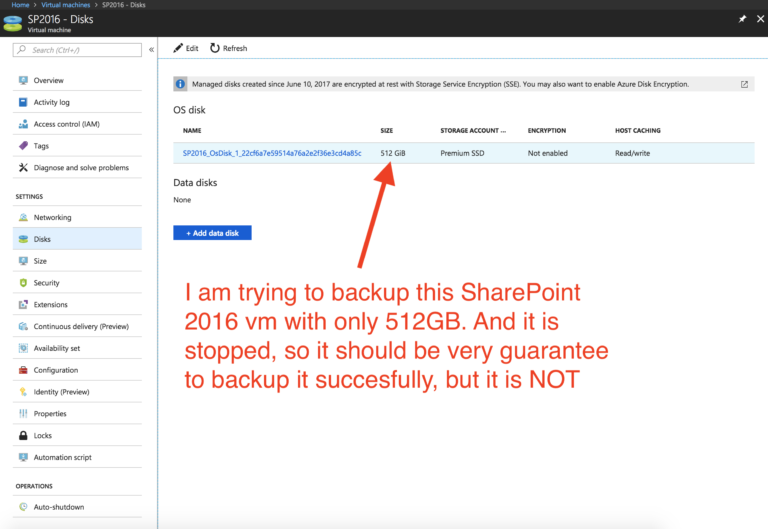Click the disk icon beside the SP2016 - Disks title
The width and height of the screenshot is (768, 529).
pos(13,23)
